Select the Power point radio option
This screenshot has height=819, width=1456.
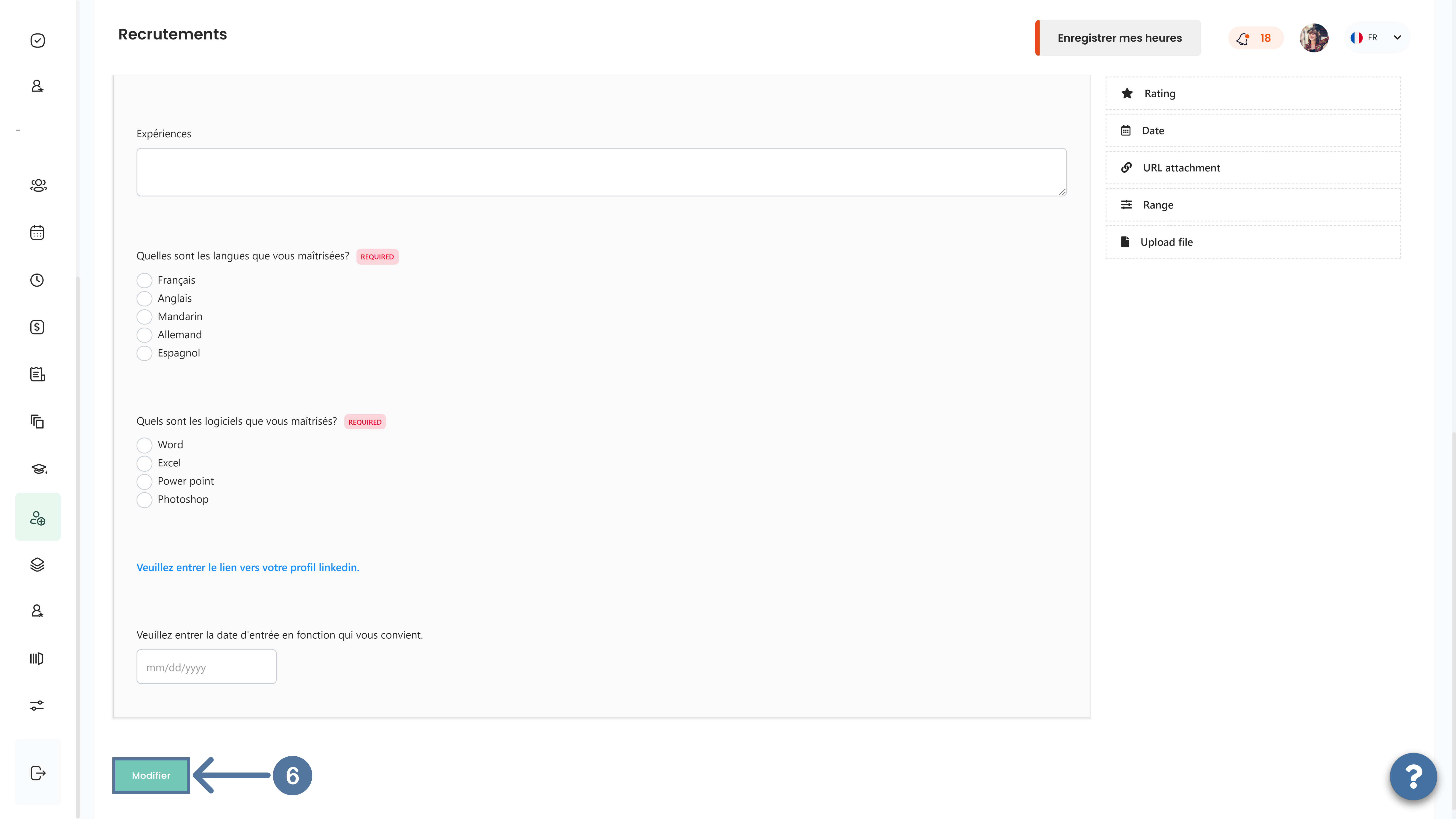[x=144, y=481]
